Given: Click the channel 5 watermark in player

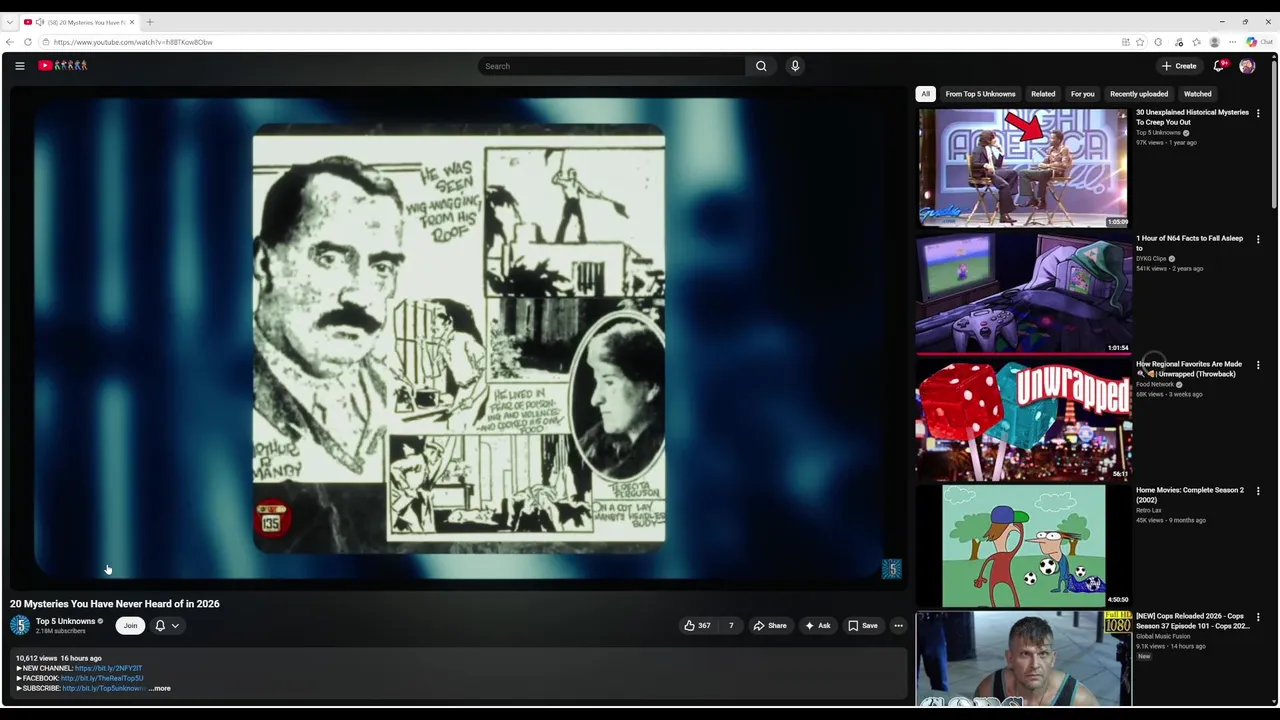Looking at the screenshot, I should click(x=892, y=569).
